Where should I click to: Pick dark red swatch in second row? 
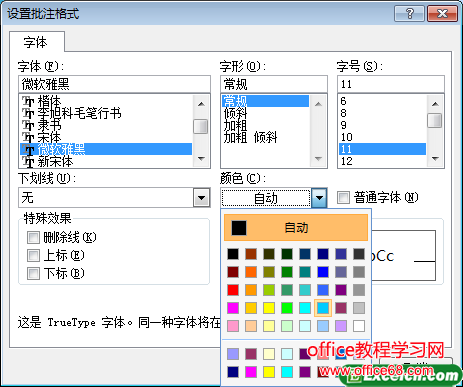[x=233, y=272]
